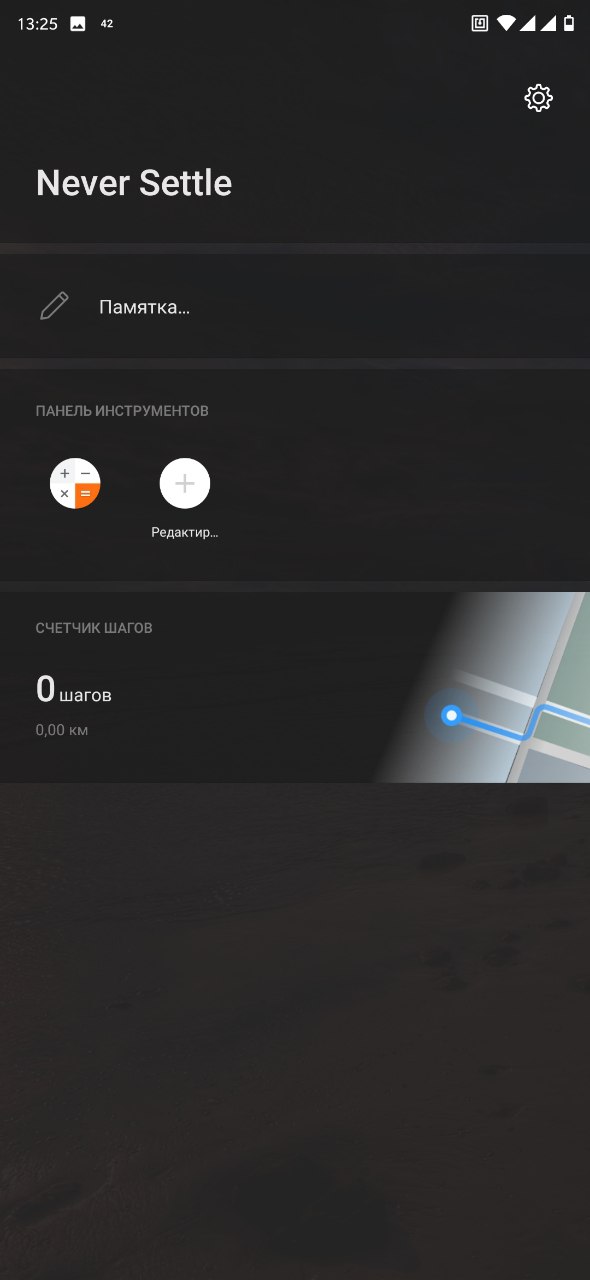
Task: Tap the NFC status bar icon
Action: pos(480,23)
